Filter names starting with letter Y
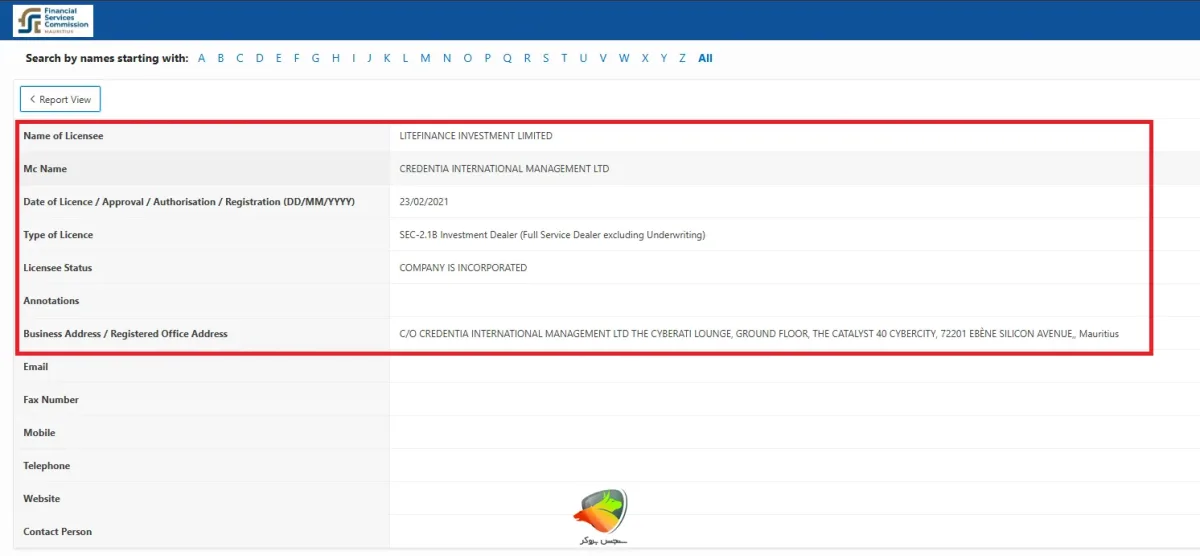This screenshot has width=1200, height=556. [x=664, y=58]
